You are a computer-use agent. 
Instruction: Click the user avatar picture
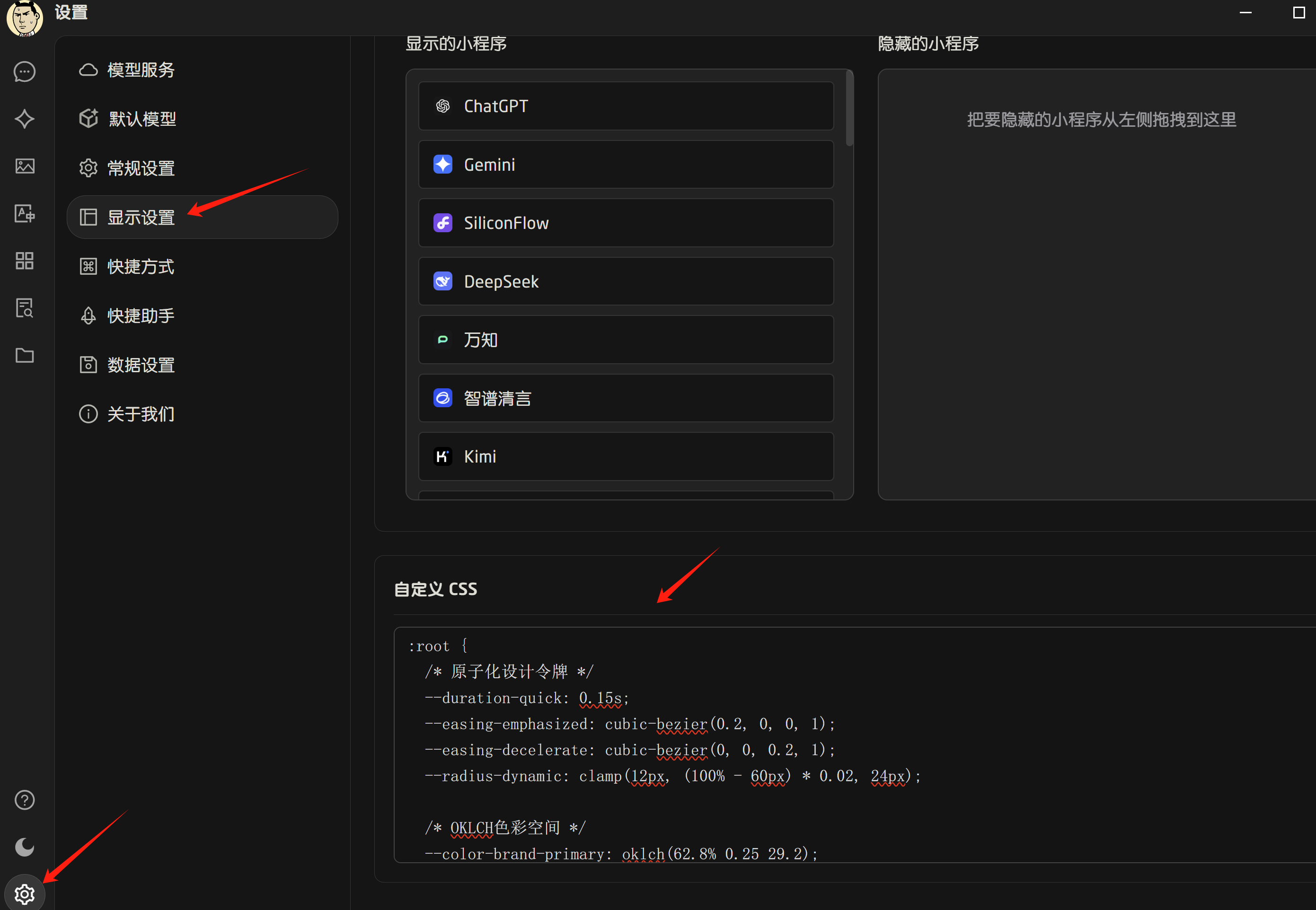click(x=25, y=18)
